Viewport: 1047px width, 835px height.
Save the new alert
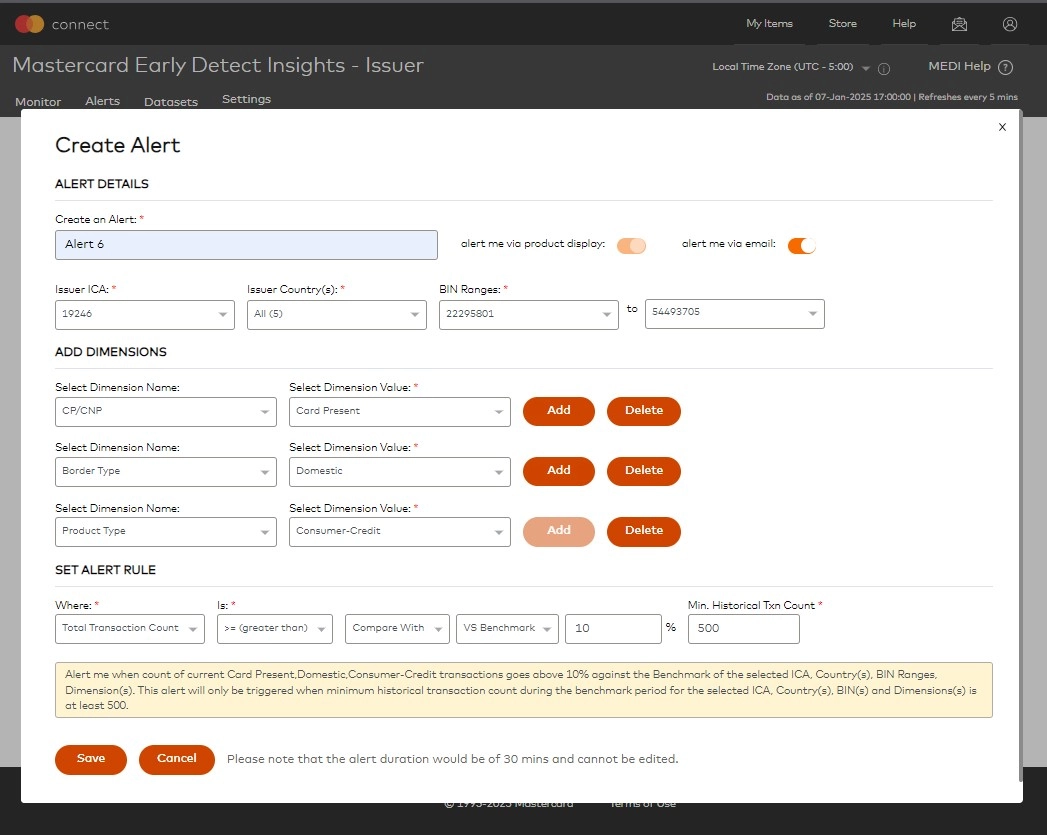[x=90, y=759]
